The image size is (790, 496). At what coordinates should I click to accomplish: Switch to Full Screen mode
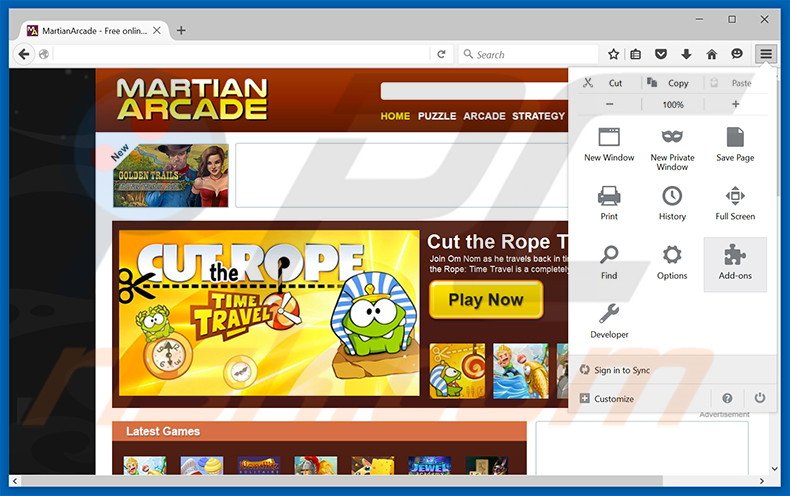point(735,203)
